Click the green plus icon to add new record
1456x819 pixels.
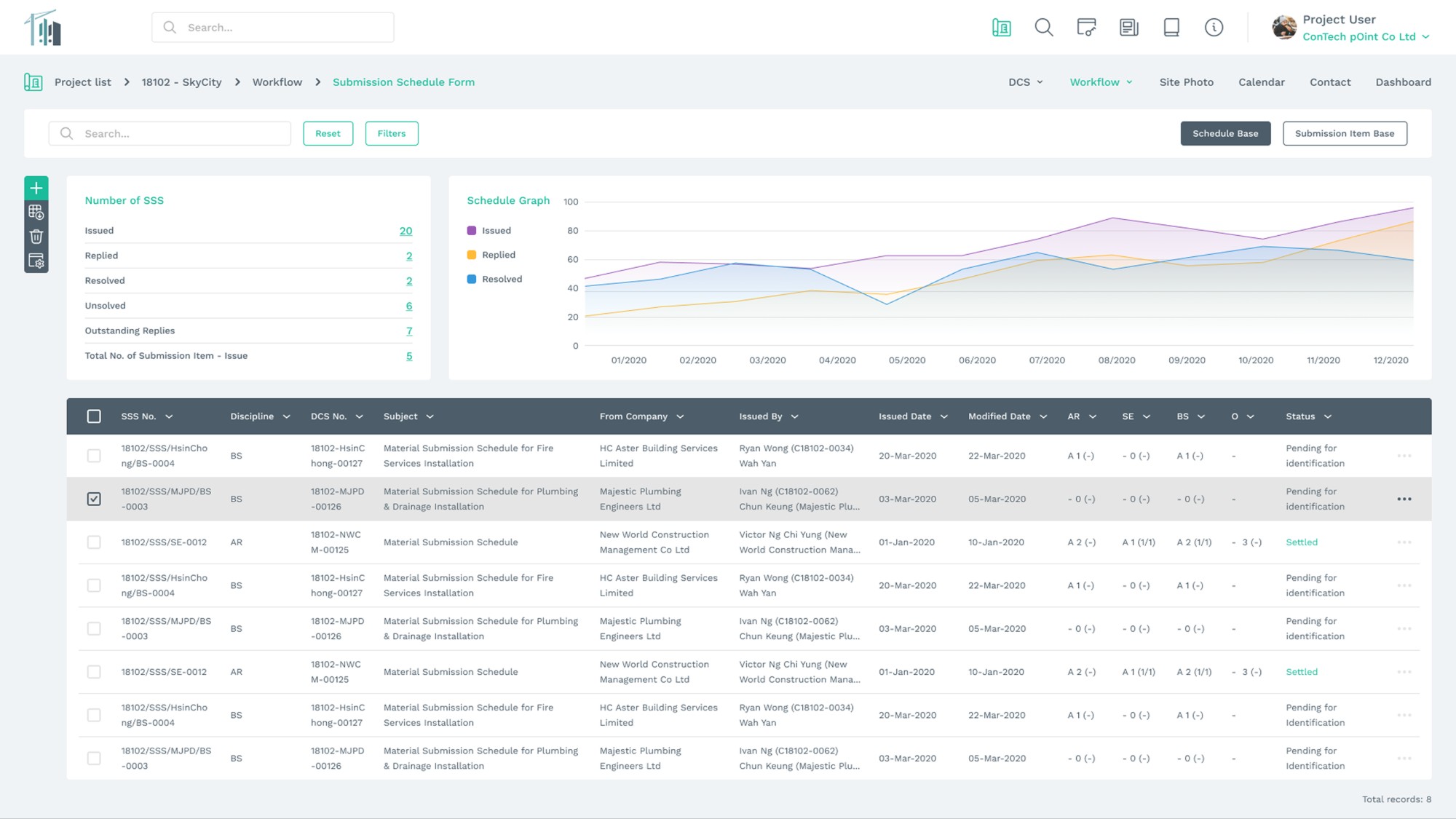tap(35, 188)
